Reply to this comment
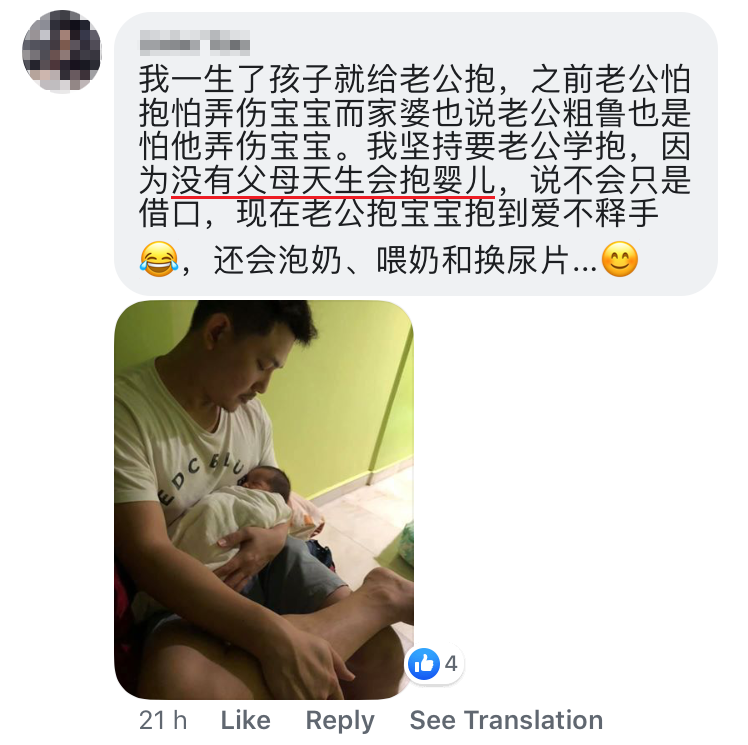The width and height of the screenshot is (748, 745). click(x=340, y=721)
